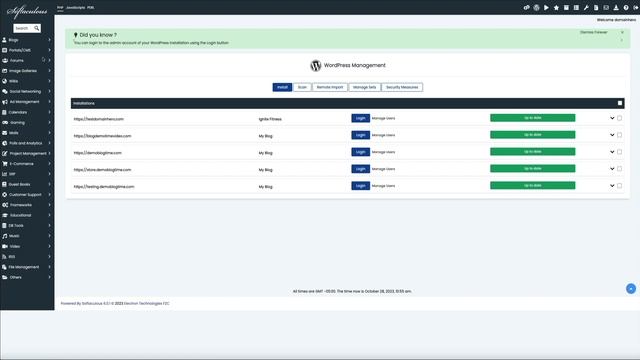Select the Scan tab
The width and height of the screenshot is (640, 360).
(x=302, y=87)
